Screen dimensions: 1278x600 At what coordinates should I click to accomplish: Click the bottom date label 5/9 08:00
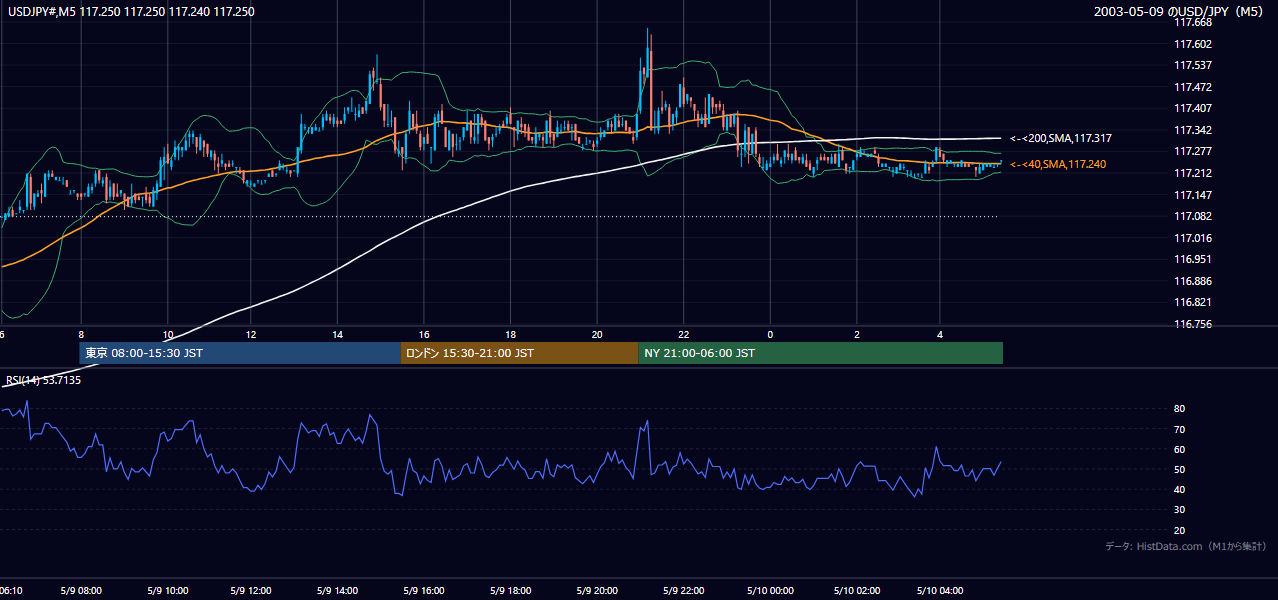point(81,591)
